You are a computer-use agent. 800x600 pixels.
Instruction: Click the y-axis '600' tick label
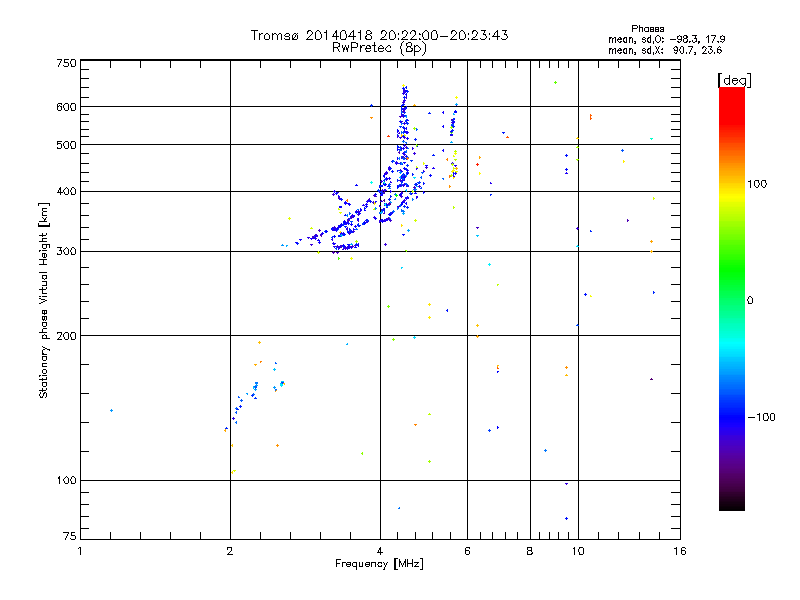66,107
